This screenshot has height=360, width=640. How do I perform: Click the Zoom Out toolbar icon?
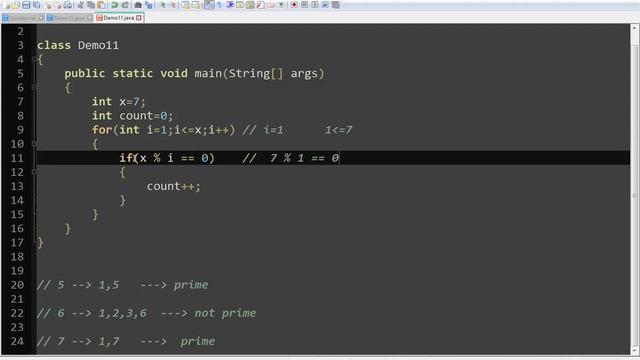(173, 5)
